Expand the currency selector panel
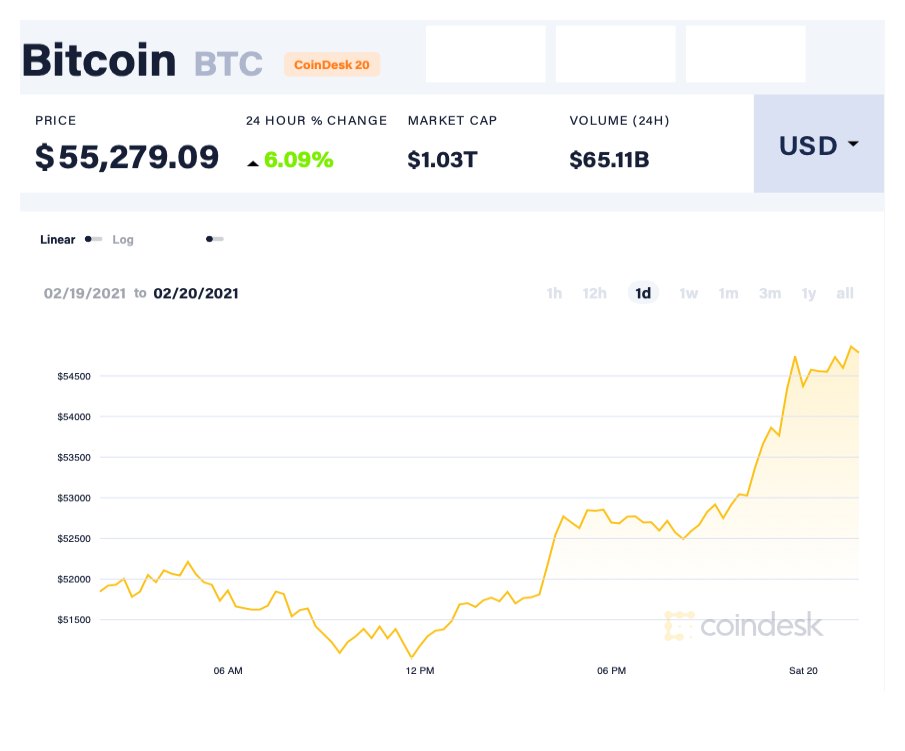The height and width of the screenshot is (751, 905). coord(818,145)
